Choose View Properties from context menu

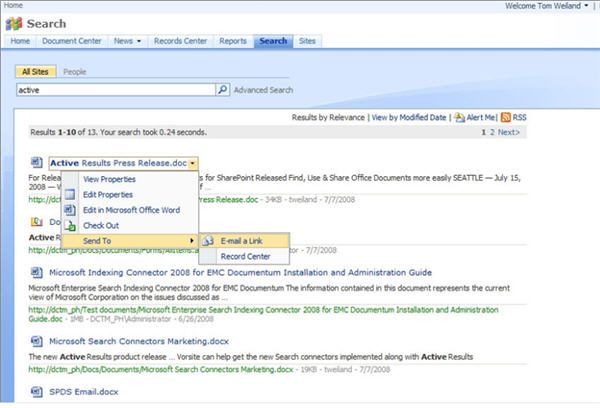point(109,179)
